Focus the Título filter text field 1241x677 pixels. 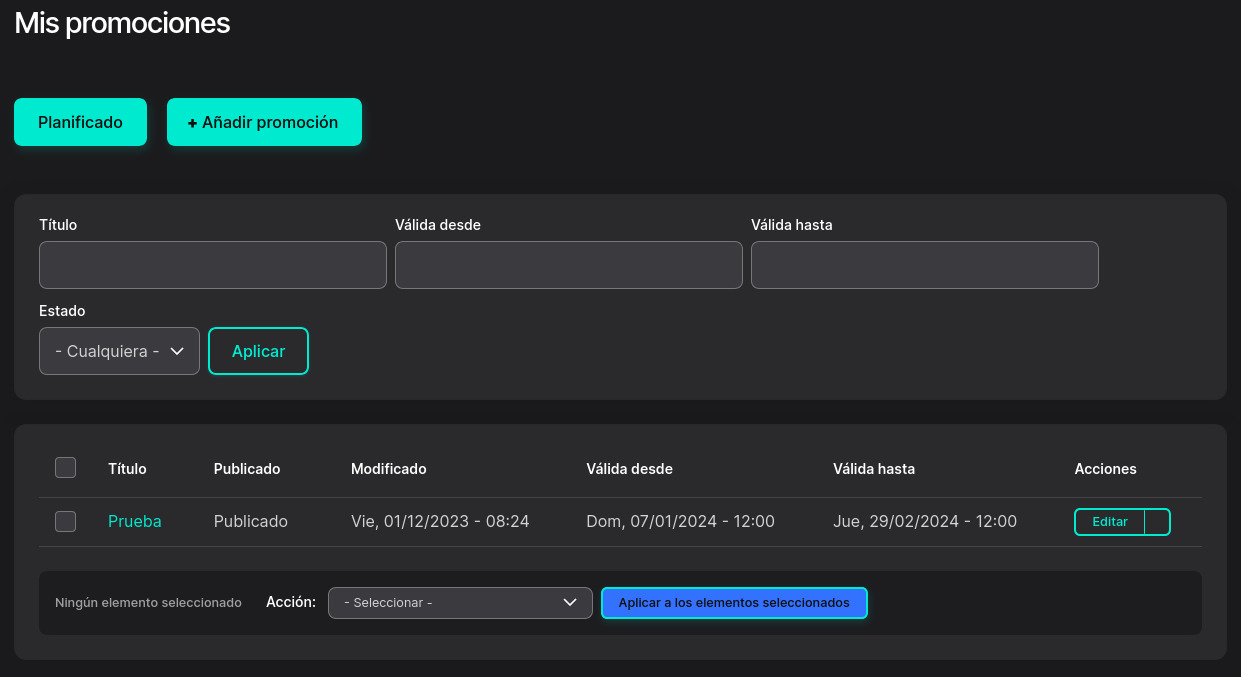(212, 265)
